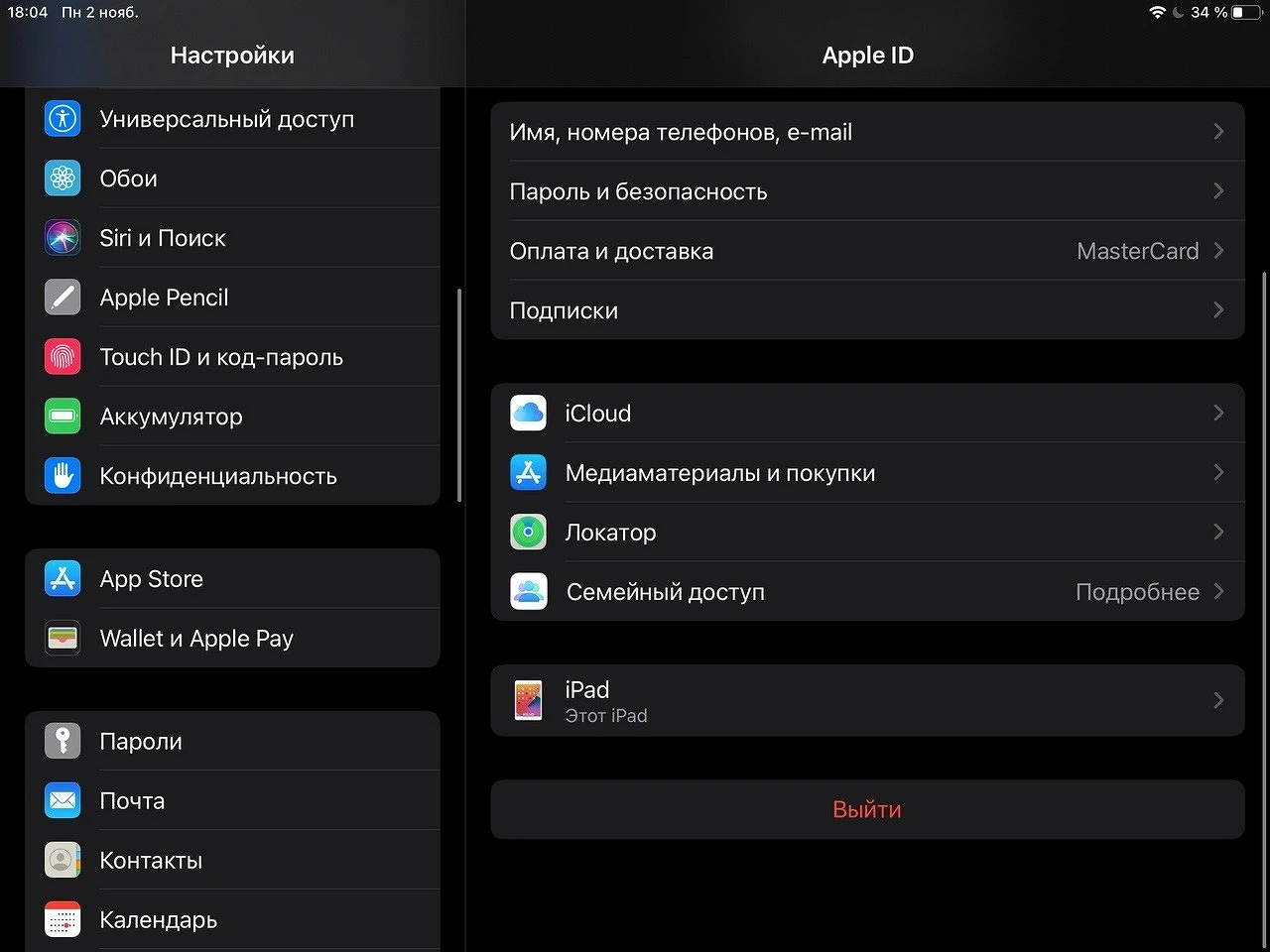The height and width of the screenshot is (952, 1270).
Task: Tap the Подробнее link for family sharing
Action: [x=1137, y=592]
